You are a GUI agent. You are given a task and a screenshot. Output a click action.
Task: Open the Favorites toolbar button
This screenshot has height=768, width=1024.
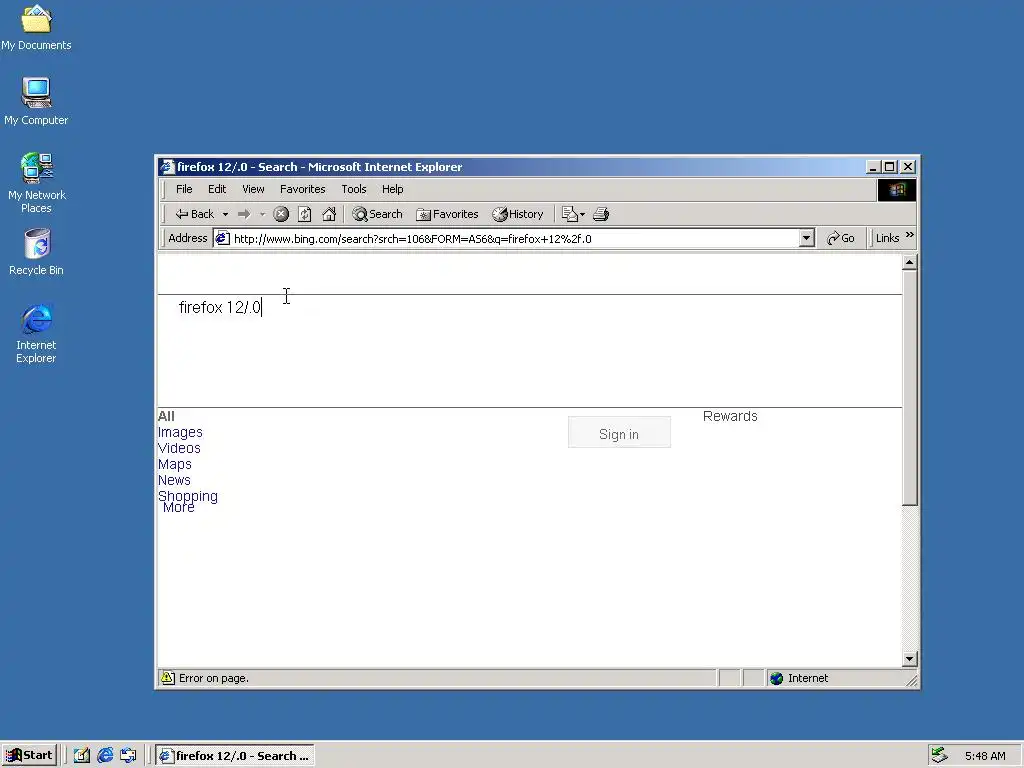coord(447,214)
